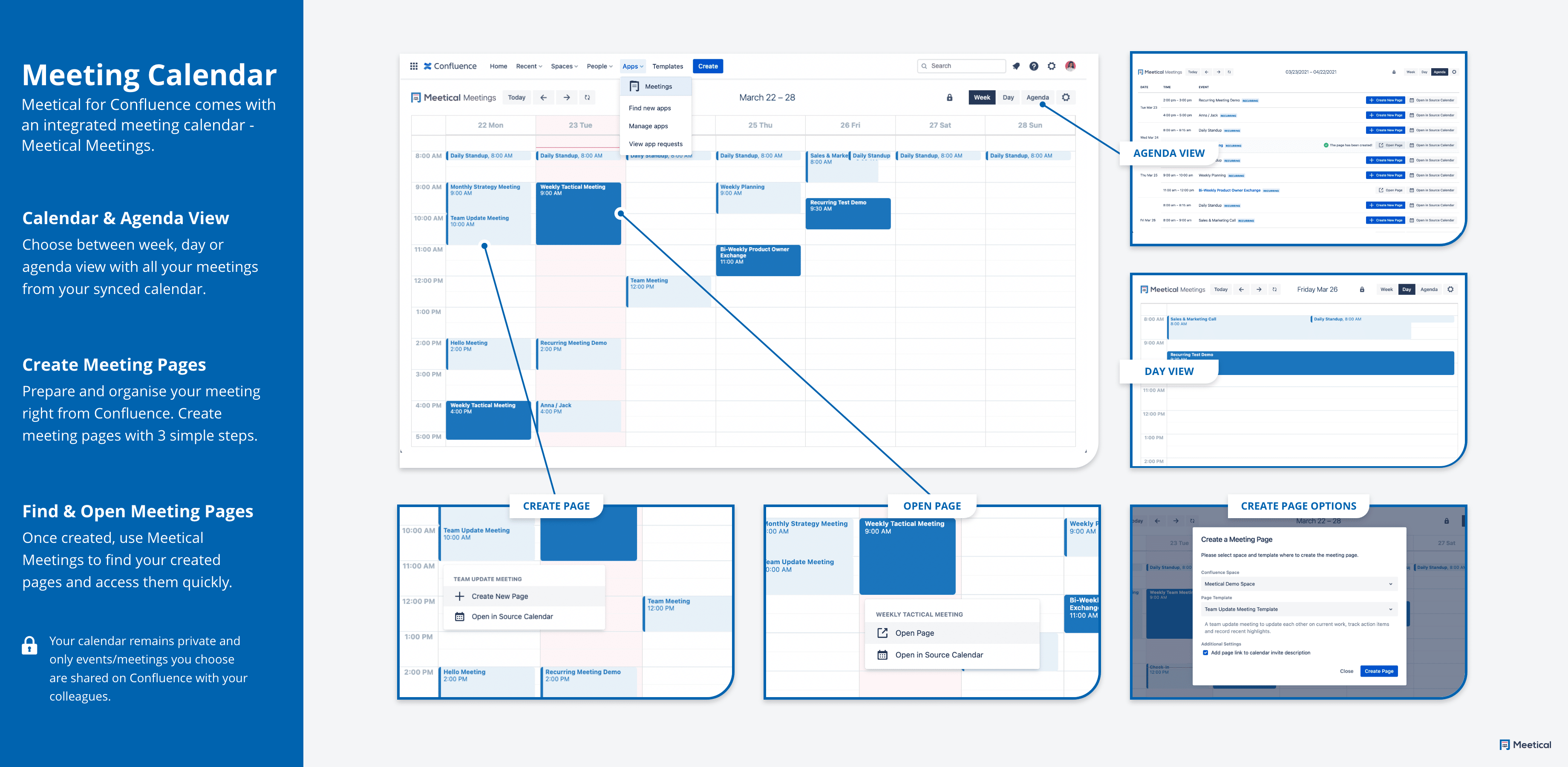The width and height of the screenshot is (1568, 767).
Task: Open the Monthly Strategy Meeting event
Action: pos(488,198)
